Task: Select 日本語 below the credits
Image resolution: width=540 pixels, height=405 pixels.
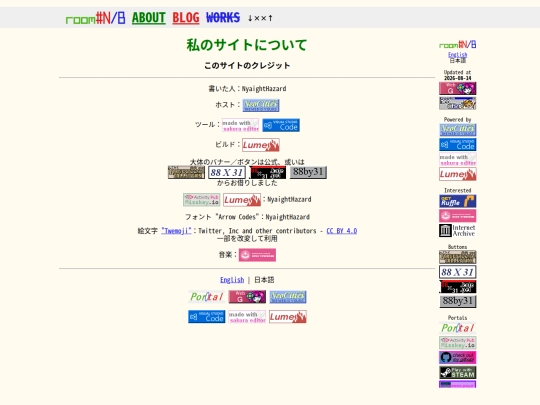Action: [264, 280]
